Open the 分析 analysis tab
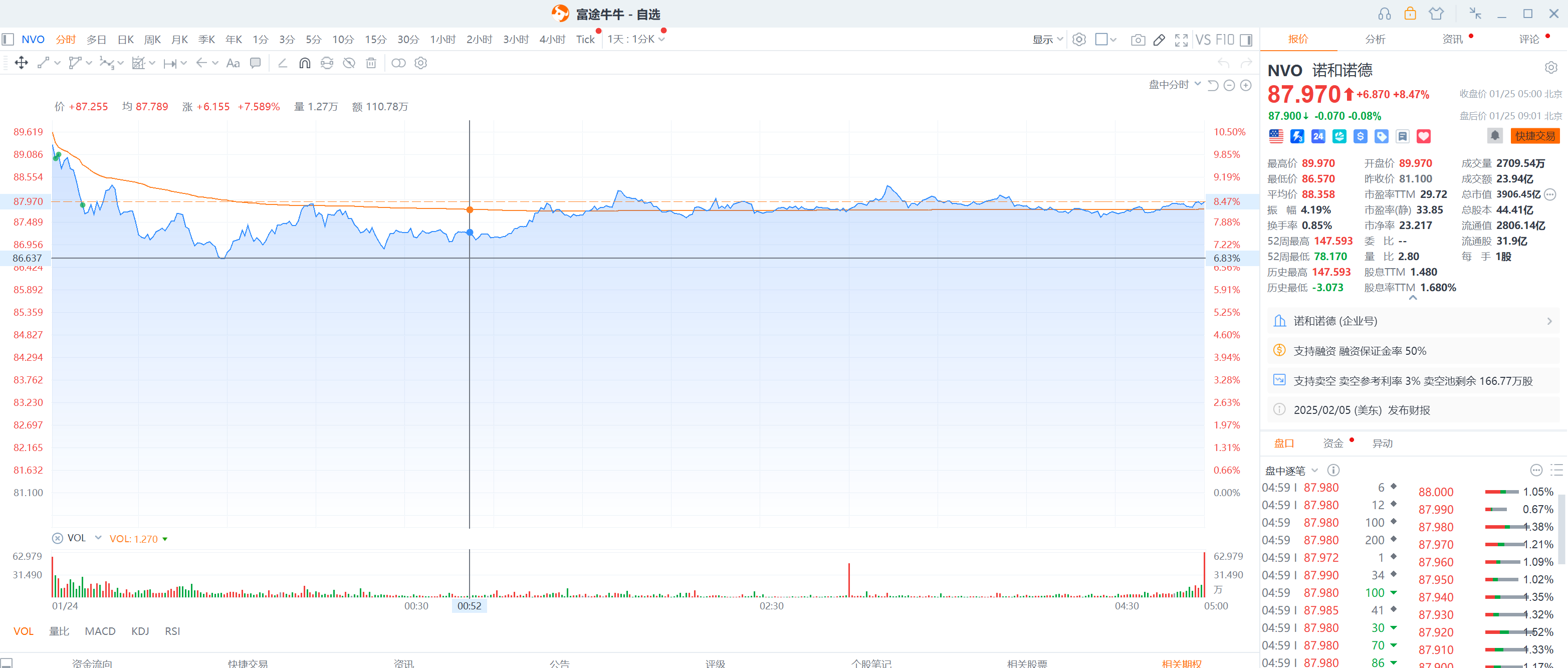This screenshot has height=668, width=1568. point(1375,40)
